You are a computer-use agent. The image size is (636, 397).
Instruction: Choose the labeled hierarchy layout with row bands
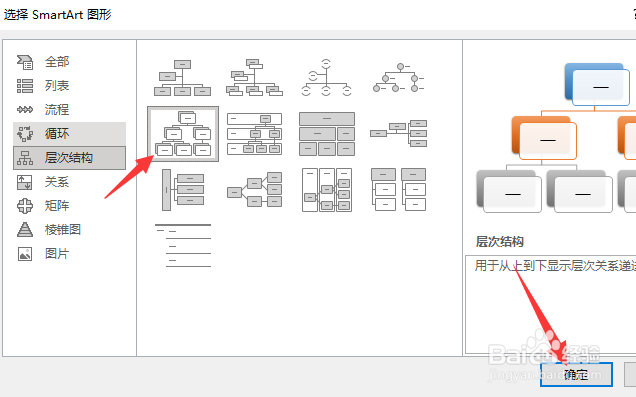click(x=254, y=134)
